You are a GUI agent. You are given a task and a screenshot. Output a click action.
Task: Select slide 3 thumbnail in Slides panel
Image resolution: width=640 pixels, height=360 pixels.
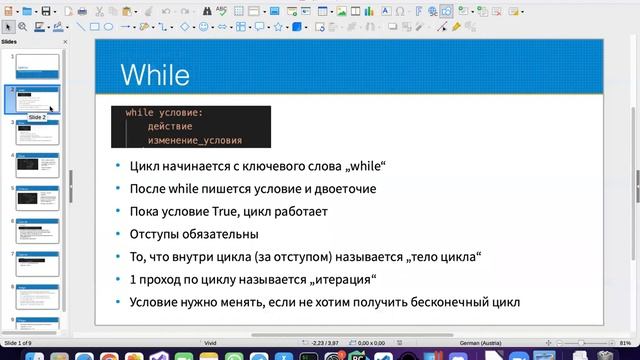coord(37,132)
